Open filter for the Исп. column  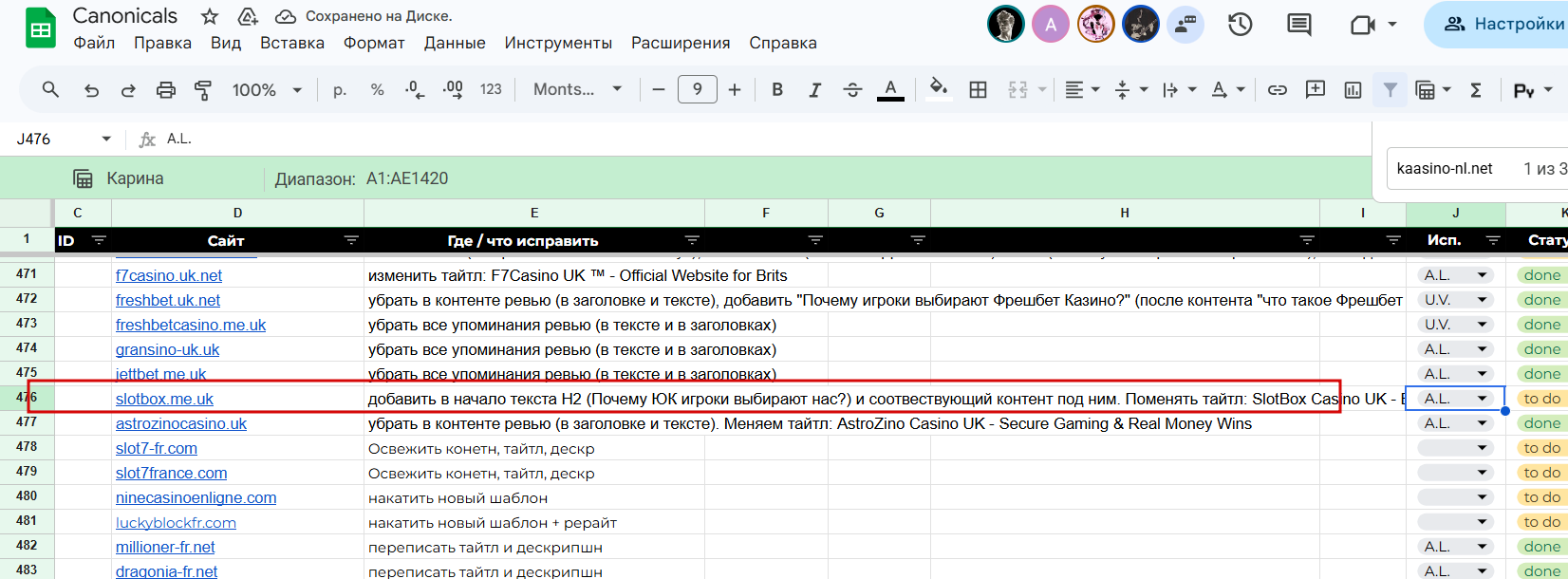pos(1493,241)
